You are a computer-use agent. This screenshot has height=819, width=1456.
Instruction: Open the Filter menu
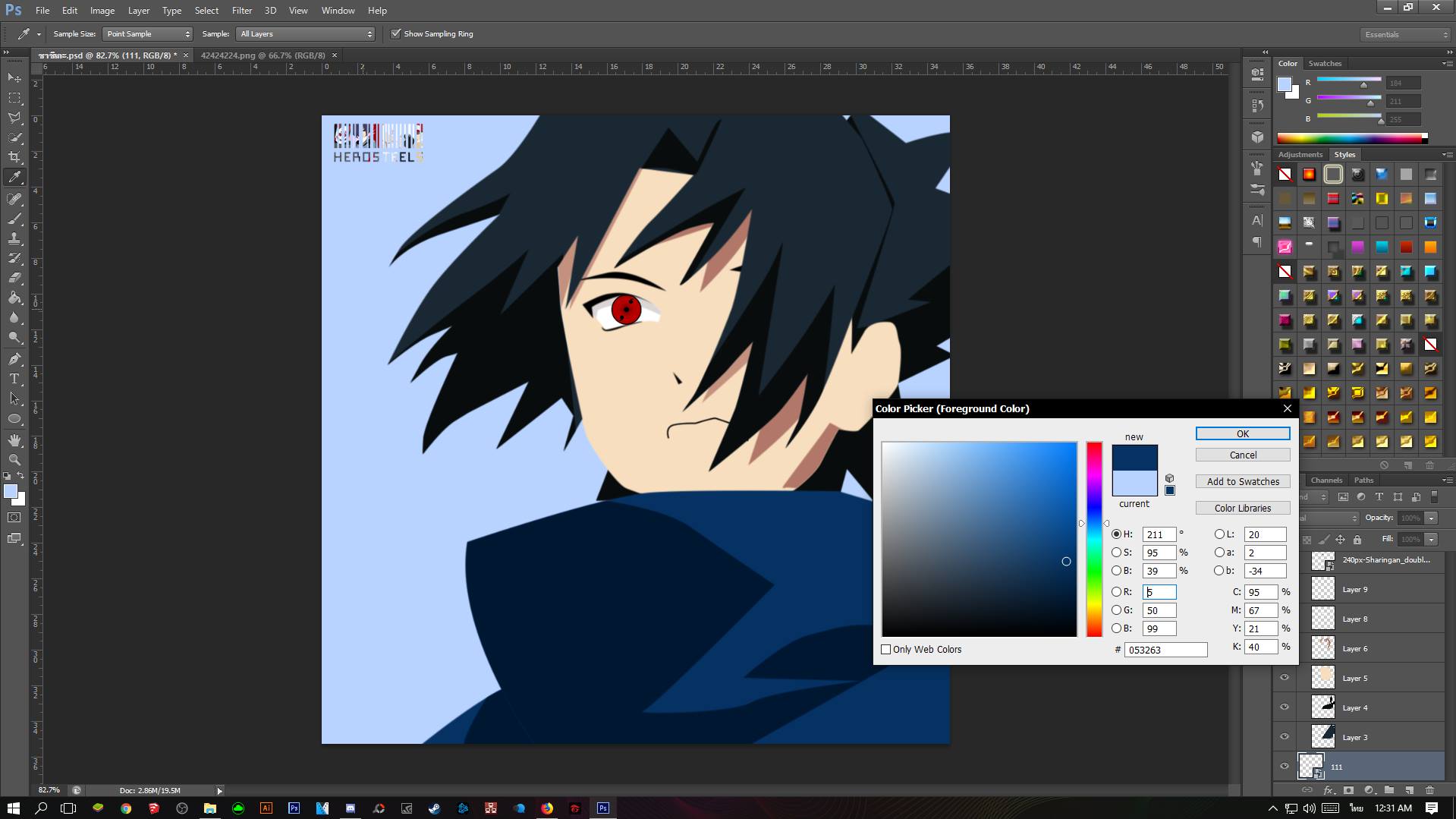coord(242,11)
